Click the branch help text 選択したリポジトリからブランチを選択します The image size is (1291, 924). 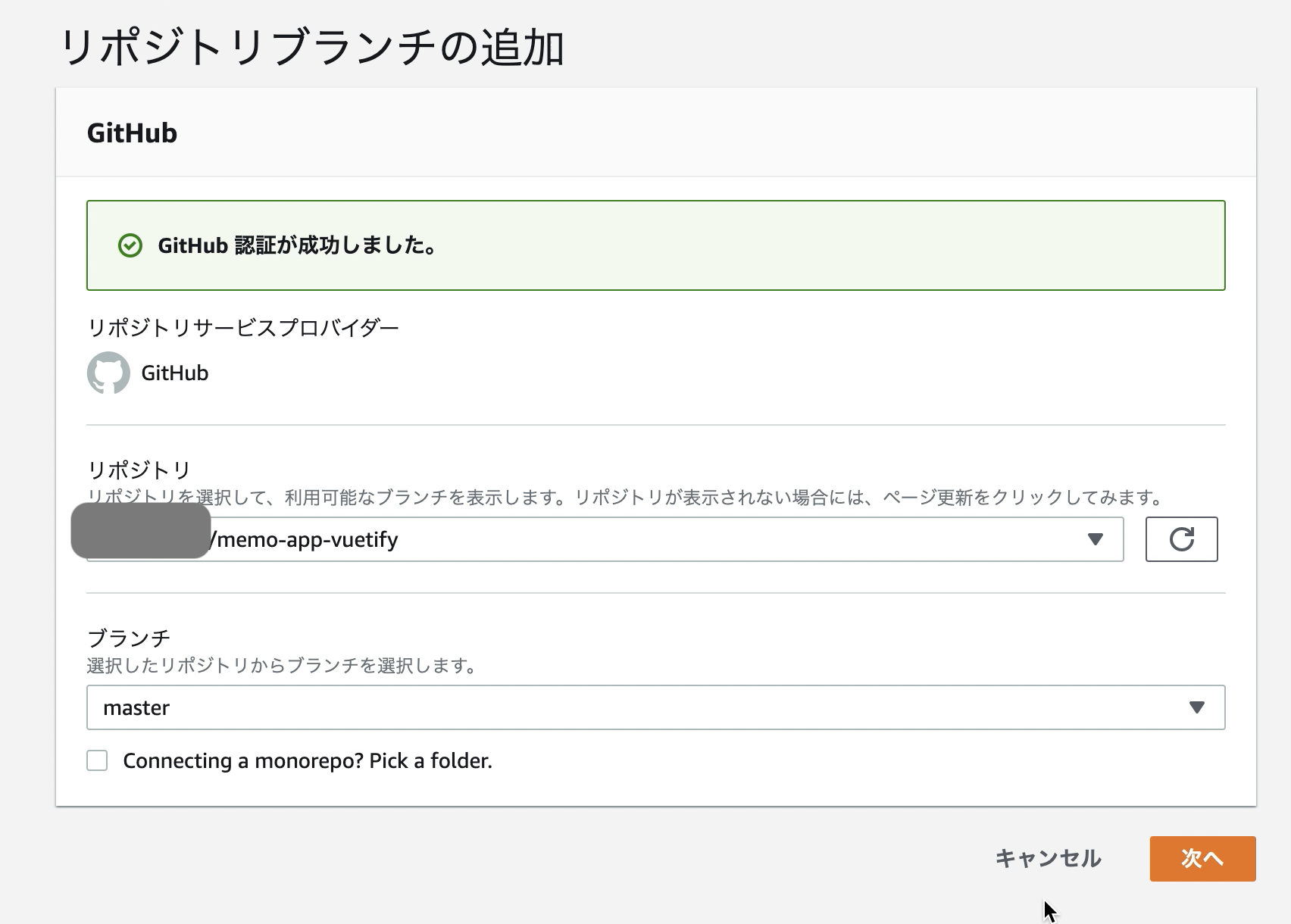(x=282, y=666)
